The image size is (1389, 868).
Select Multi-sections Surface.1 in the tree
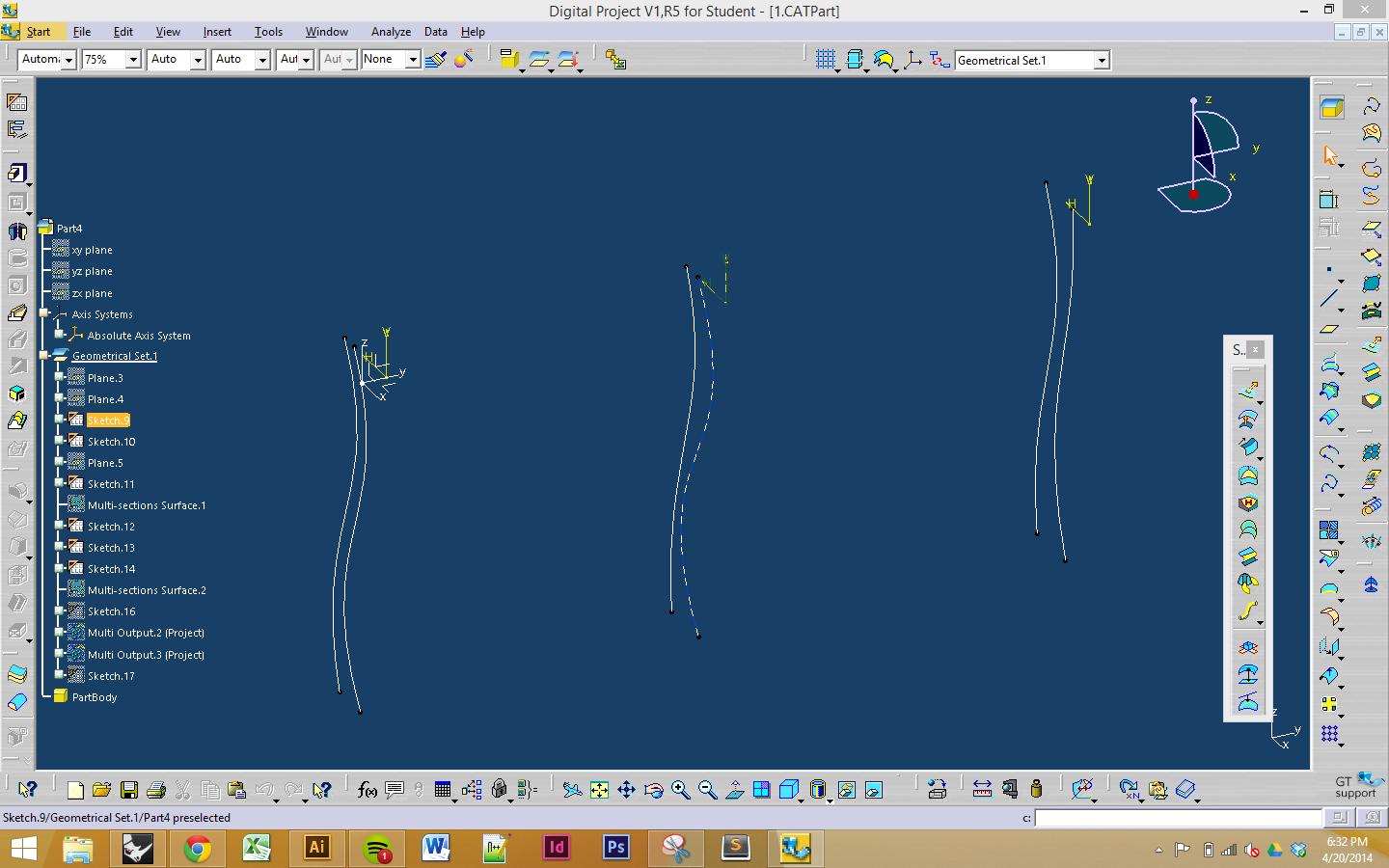(147, 505)
